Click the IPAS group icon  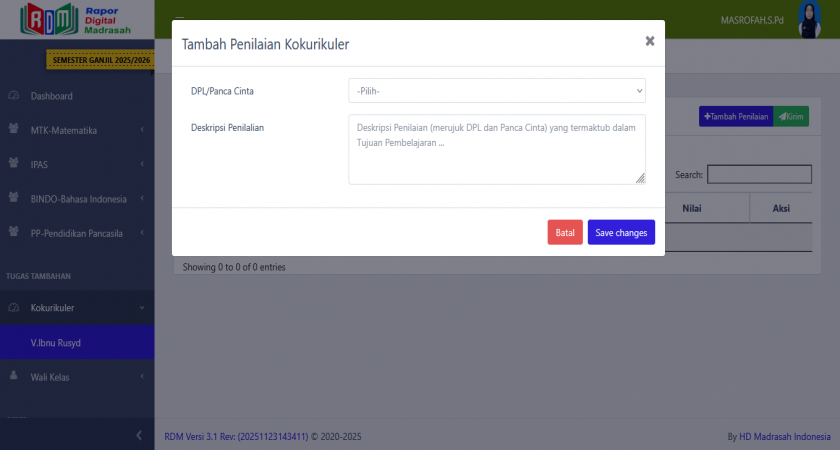tap(14, 163)
